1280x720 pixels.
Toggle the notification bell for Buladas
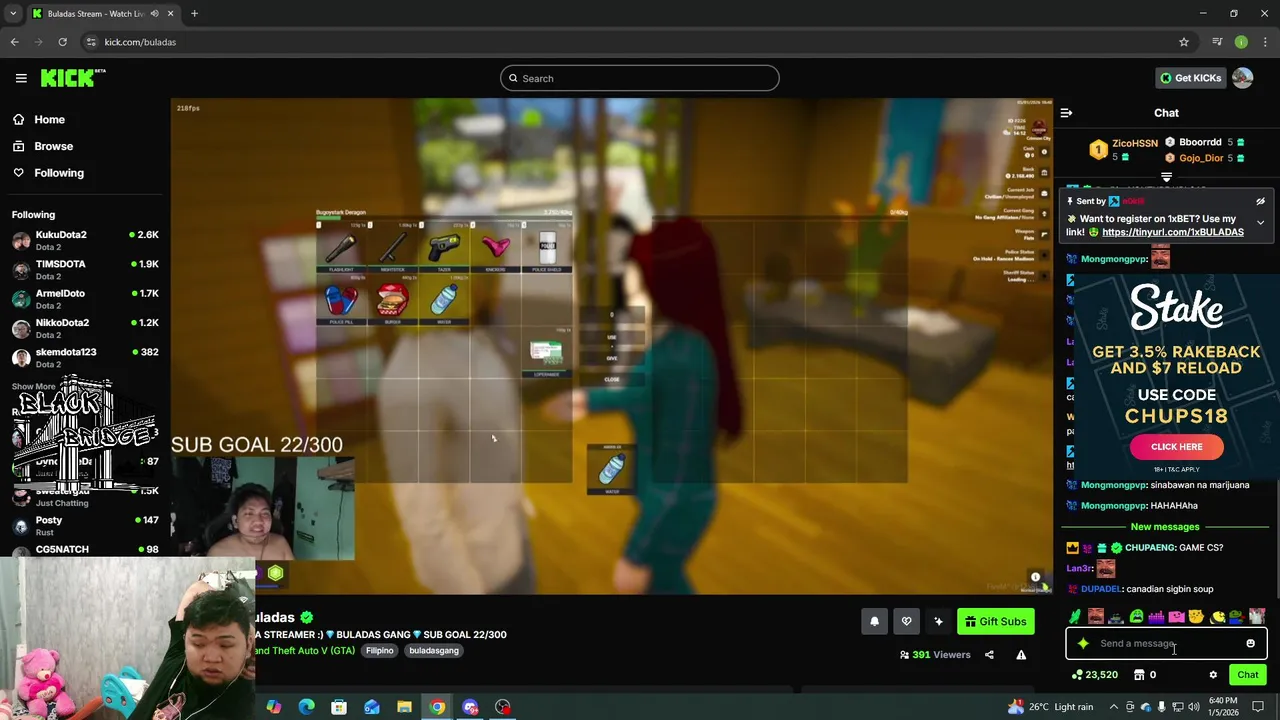coord(874,622)
